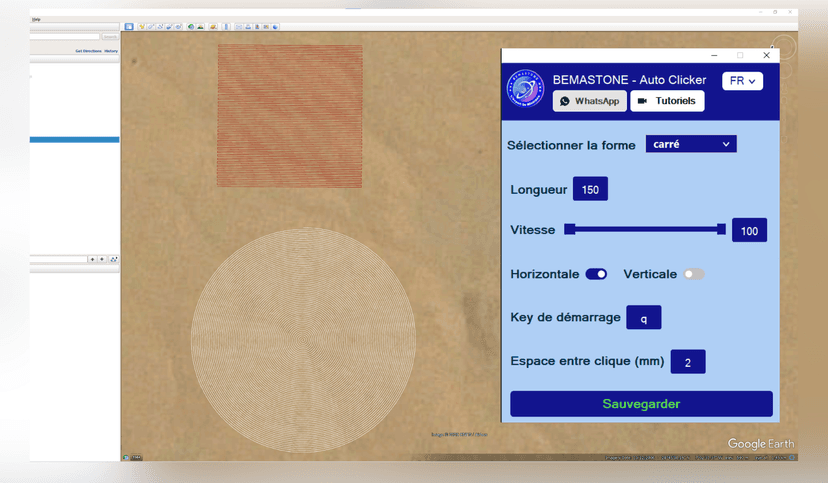Viewport: 828px width, 483px height.
Task: Click the ruler tool in Earth toolbar
Action: click(x=226, y=27)
